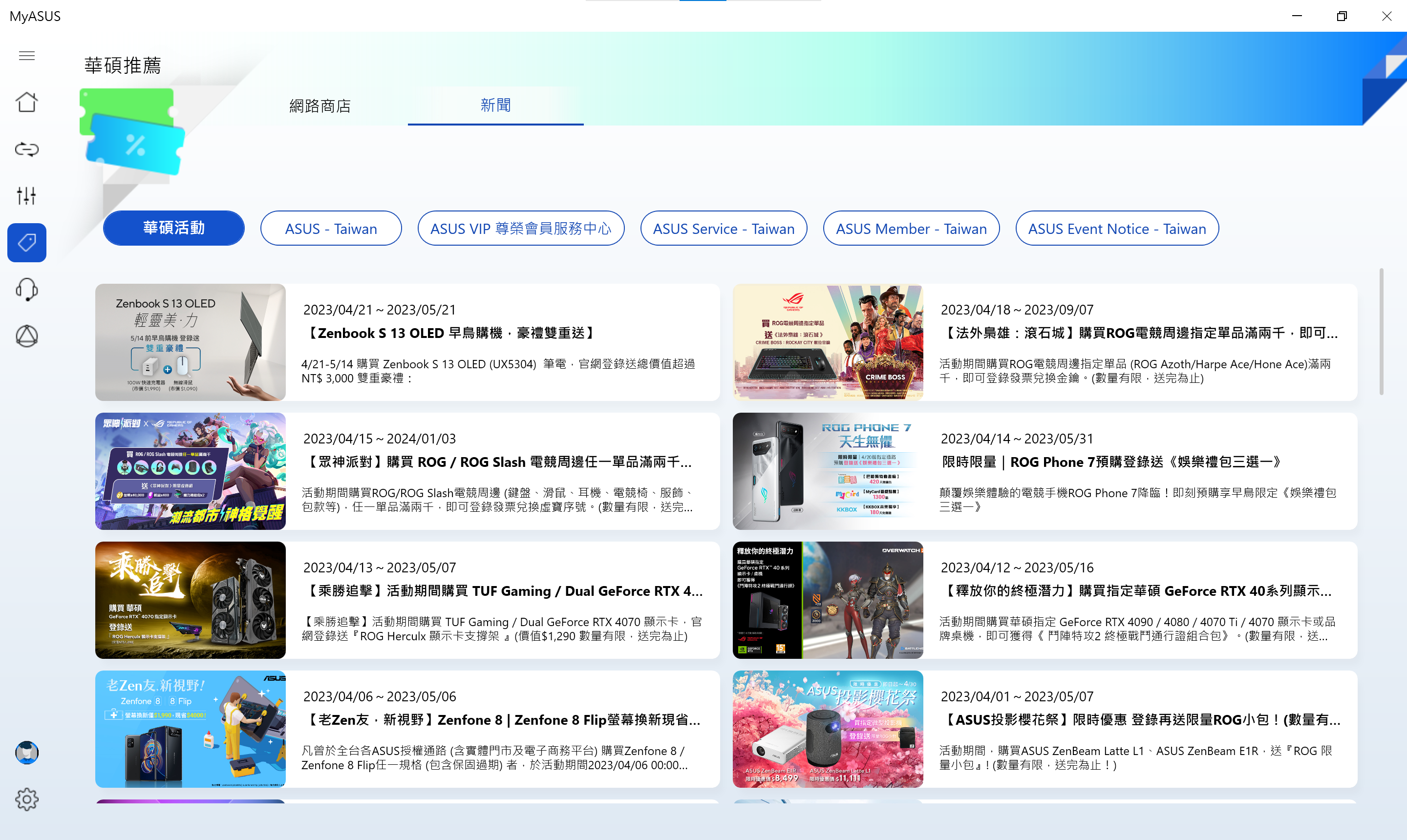The height and width of the screenshot is (840, 1407).
Task: Click the coupon ticket graphic
Action: [132, 131]
